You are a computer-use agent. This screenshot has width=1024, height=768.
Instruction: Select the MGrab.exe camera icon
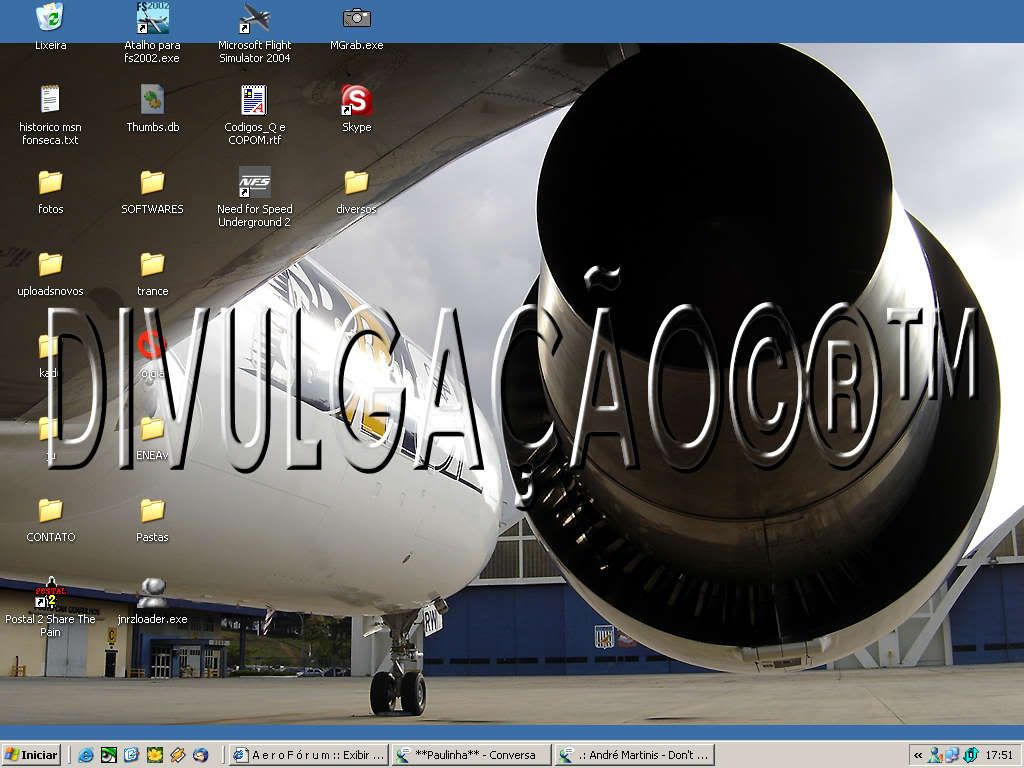point(357,18)
